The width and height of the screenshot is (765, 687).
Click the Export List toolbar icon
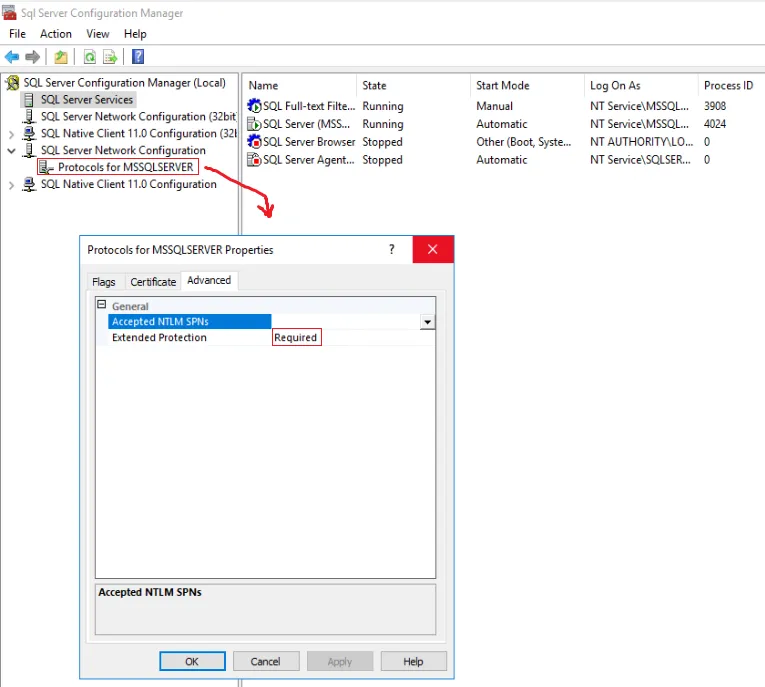pos(110,57)
